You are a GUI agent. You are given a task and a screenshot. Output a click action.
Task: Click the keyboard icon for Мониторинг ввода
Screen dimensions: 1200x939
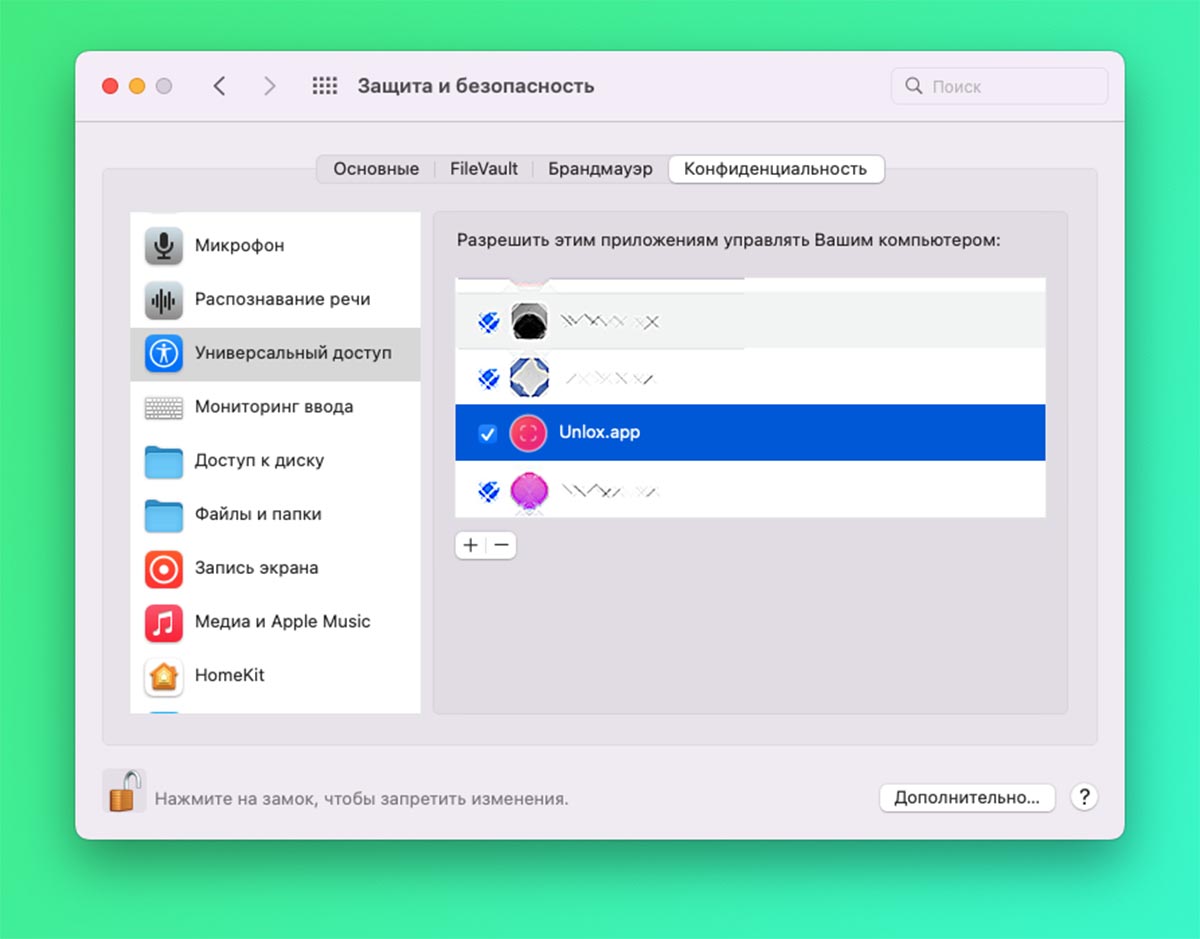(x=163, y=407)
